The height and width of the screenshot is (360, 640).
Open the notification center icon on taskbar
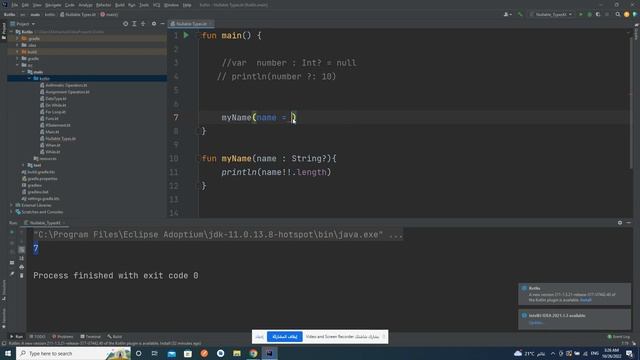pos(629,353)
